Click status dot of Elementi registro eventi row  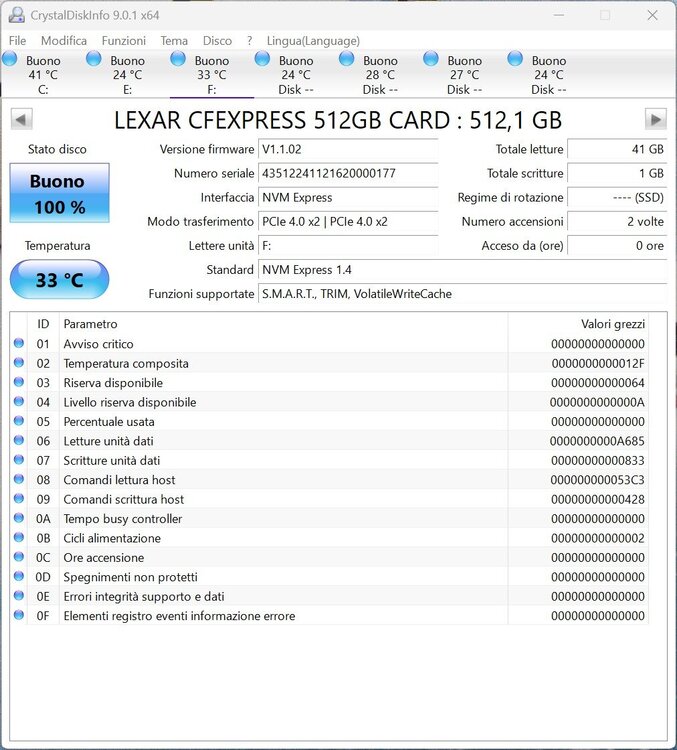click(19, 615)
